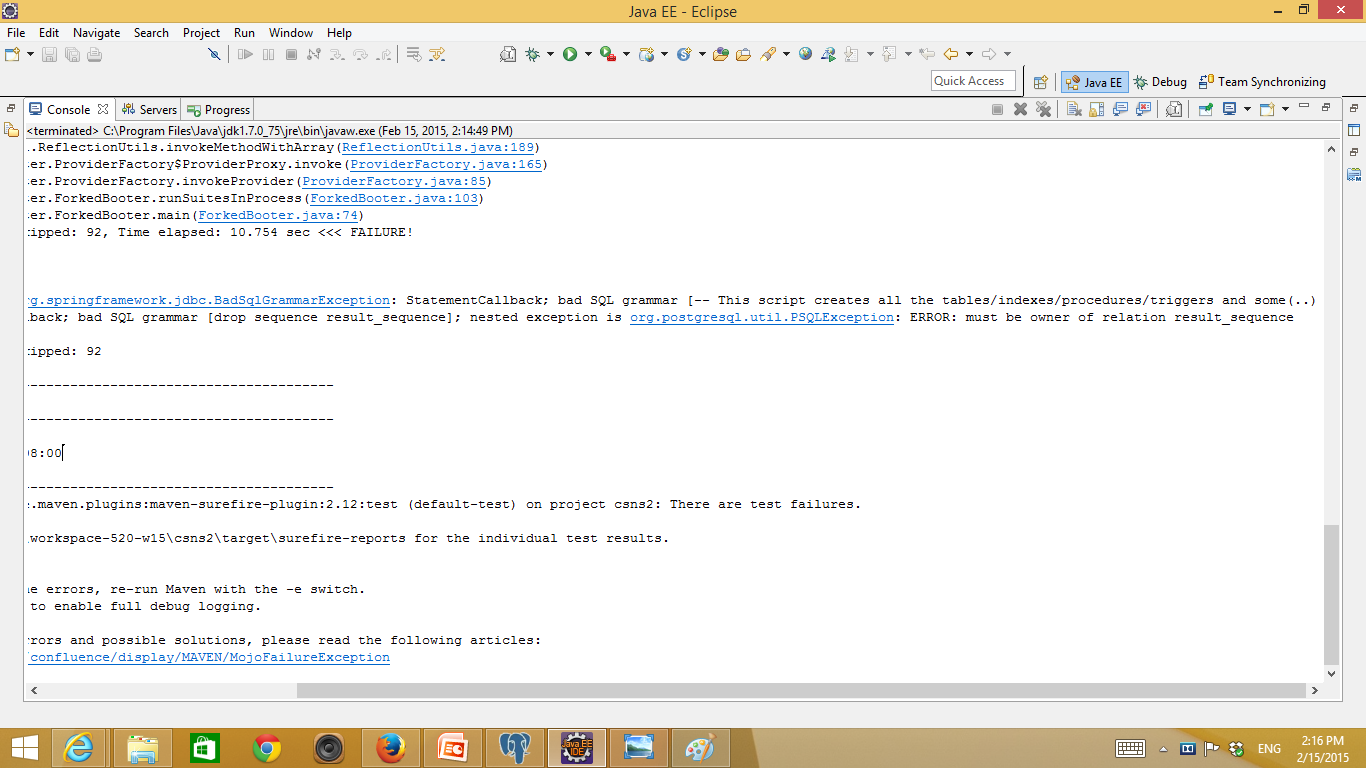The image size is (1366, 768).
Task: Toggle Show Console on standard output change
Action: pyautogui.click(x=1120, y=109)
